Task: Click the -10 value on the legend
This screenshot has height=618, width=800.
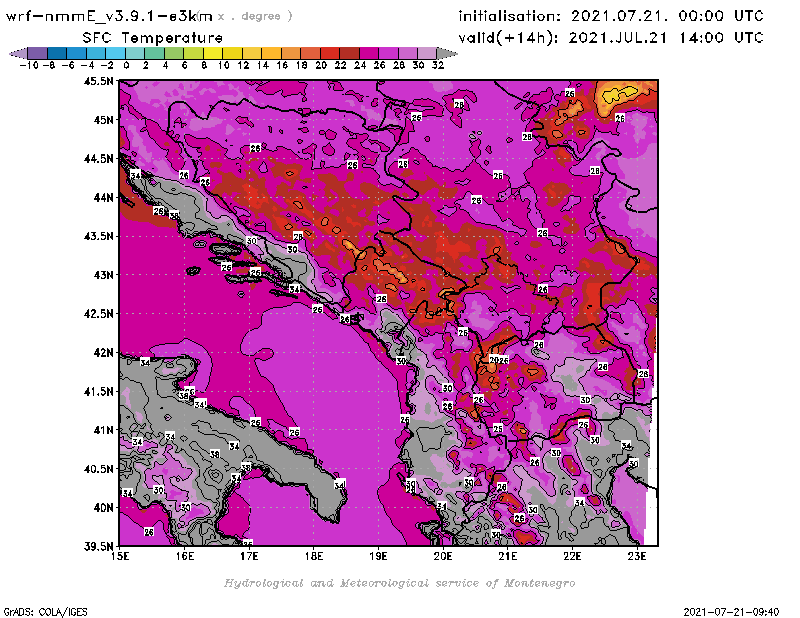Action: click(x=29, y=65)
